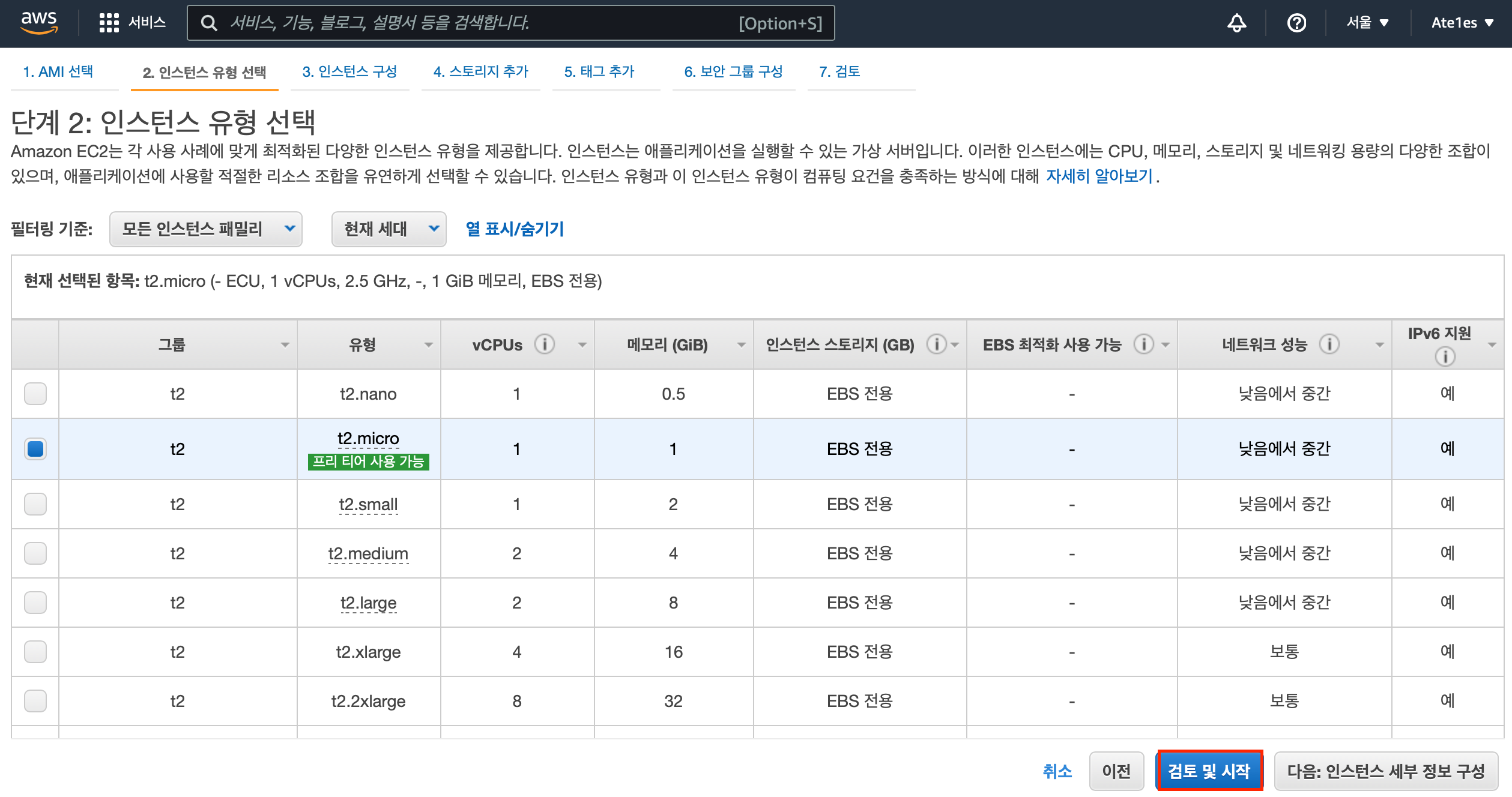Open the current generation dropdown
The image size is (1512, 797).
[x=389, y=229]
